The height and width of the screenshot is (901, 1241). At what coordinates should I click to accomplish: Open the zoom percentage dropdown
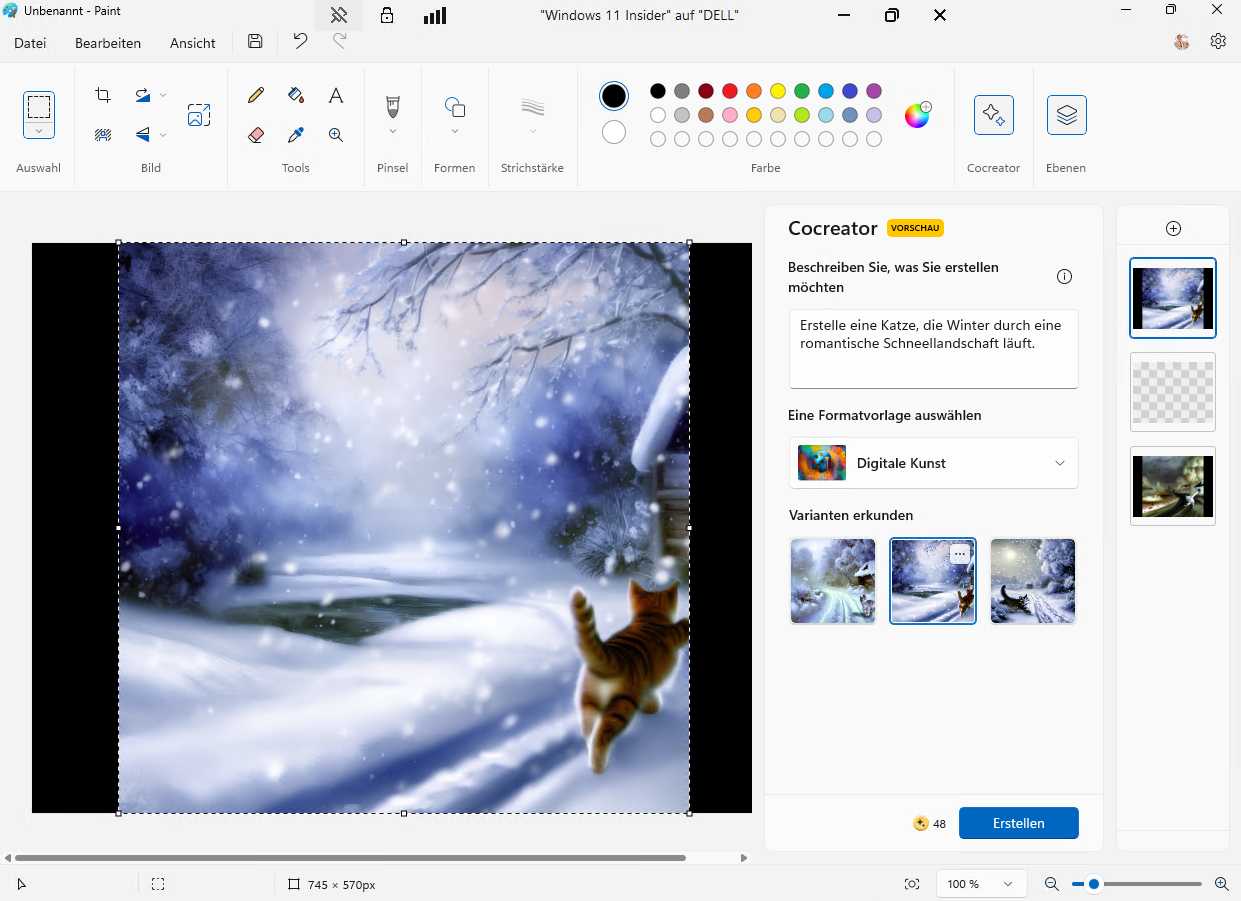pos(980,884)
